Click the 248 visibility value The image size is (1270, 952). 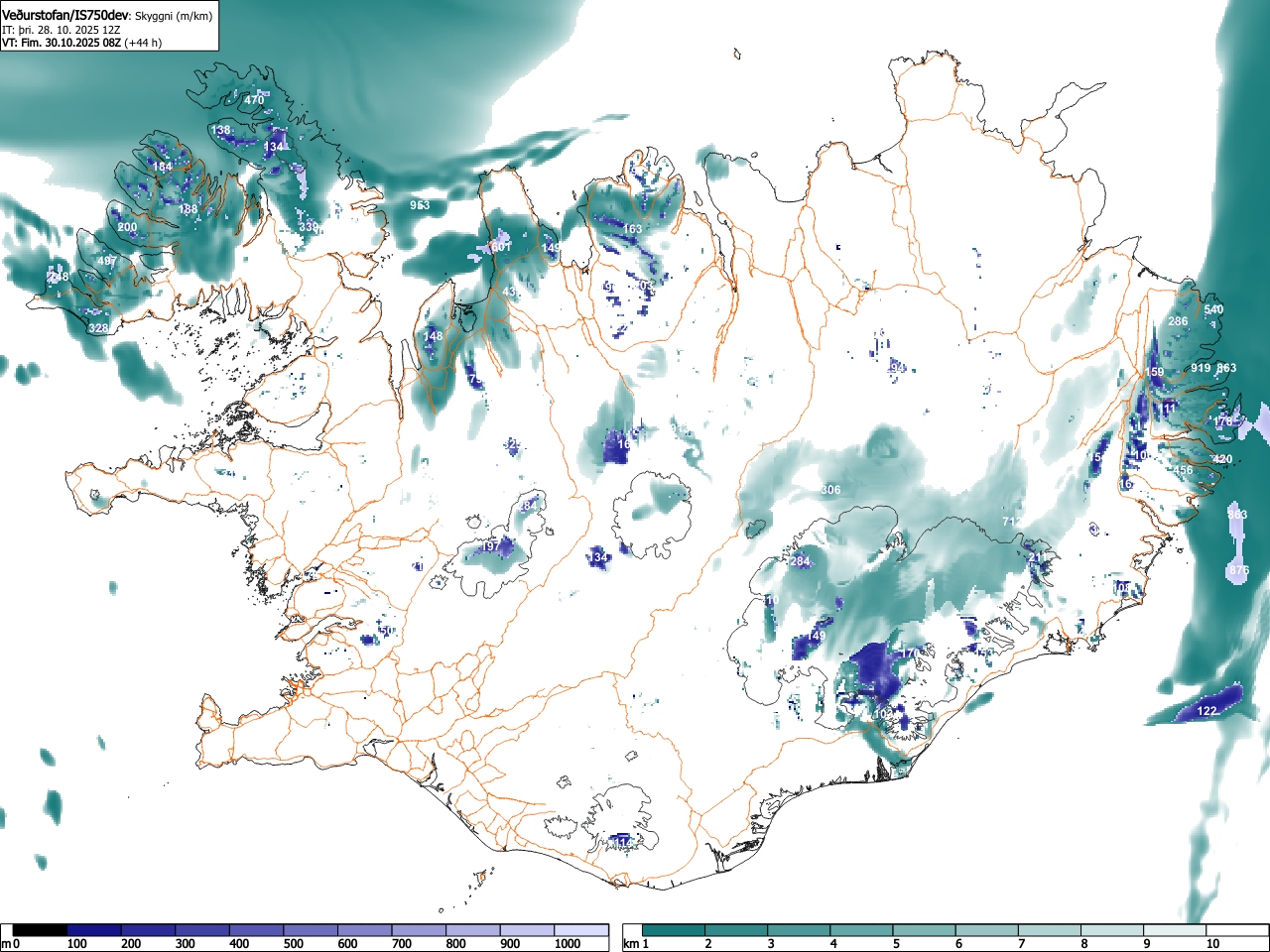(60, 277)
